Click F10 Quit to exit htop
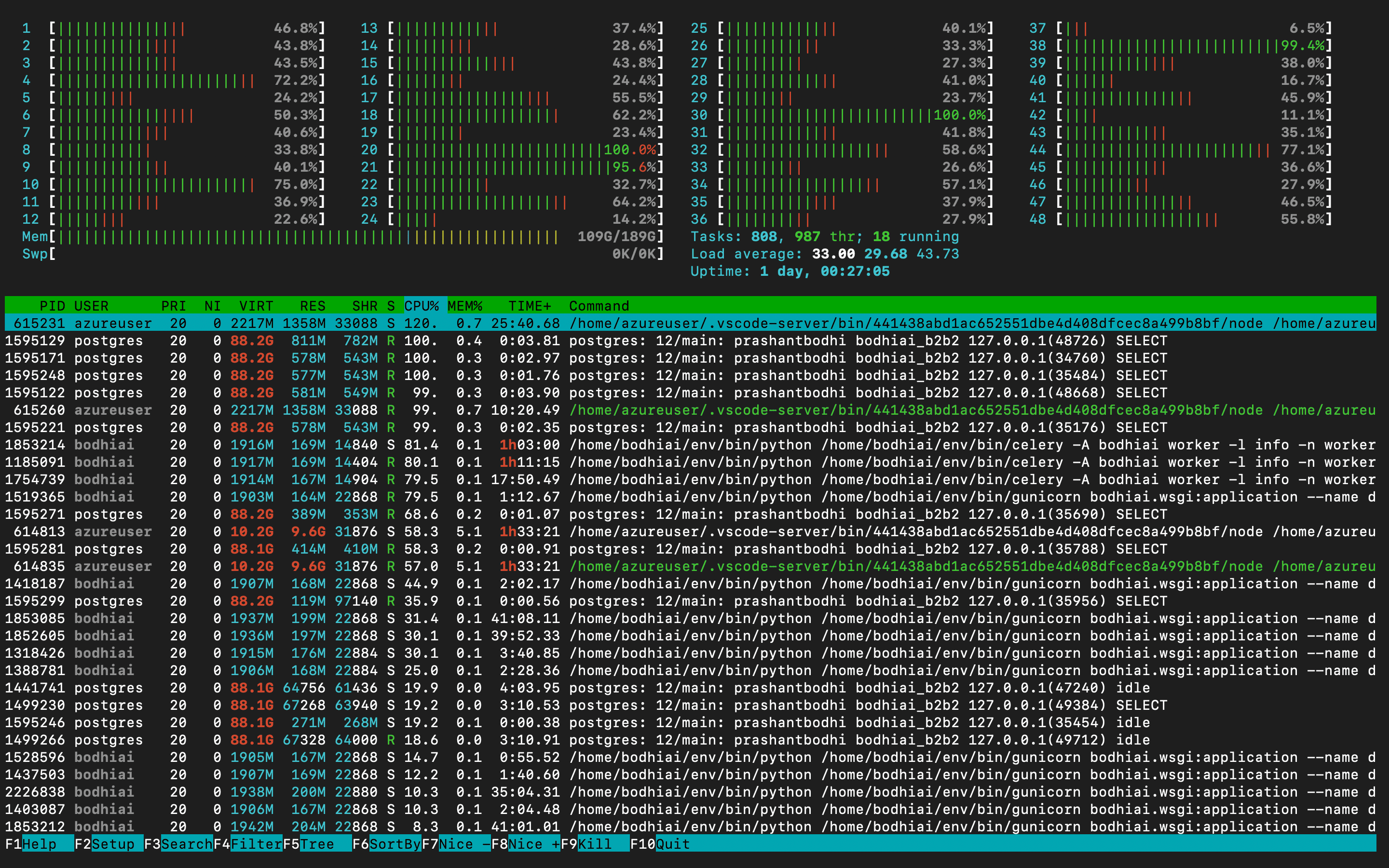Screen dimensions: 1389x868 660,844
